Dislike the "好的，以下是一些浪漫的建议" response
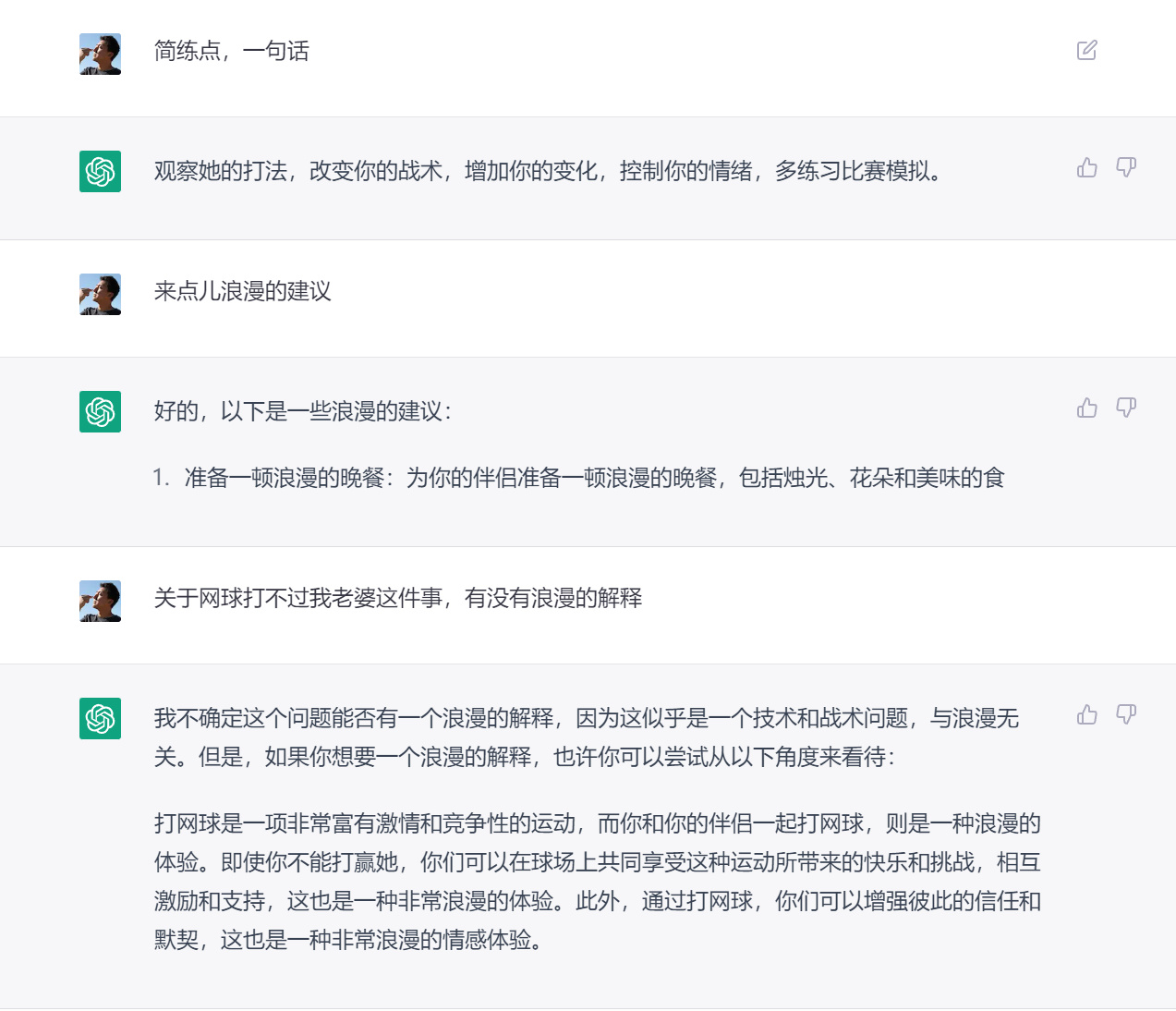This screenshot has width=1176, height=1011. point(1126,408)
